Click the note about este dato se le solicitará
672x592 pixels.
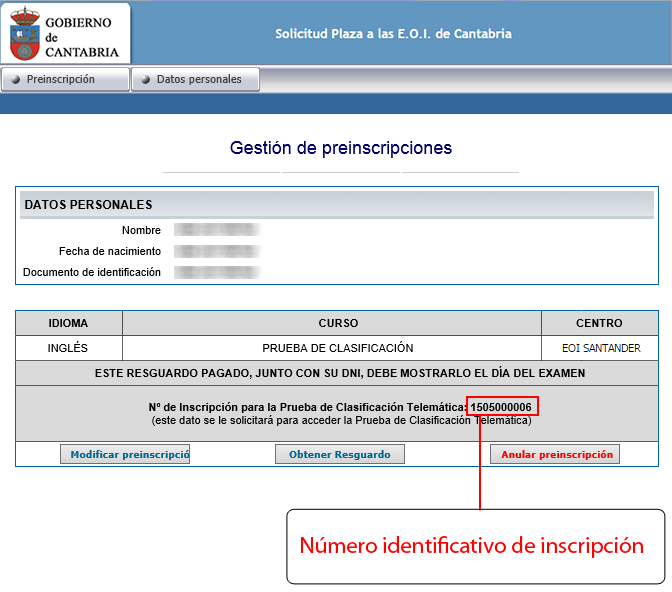coord(342,421)
